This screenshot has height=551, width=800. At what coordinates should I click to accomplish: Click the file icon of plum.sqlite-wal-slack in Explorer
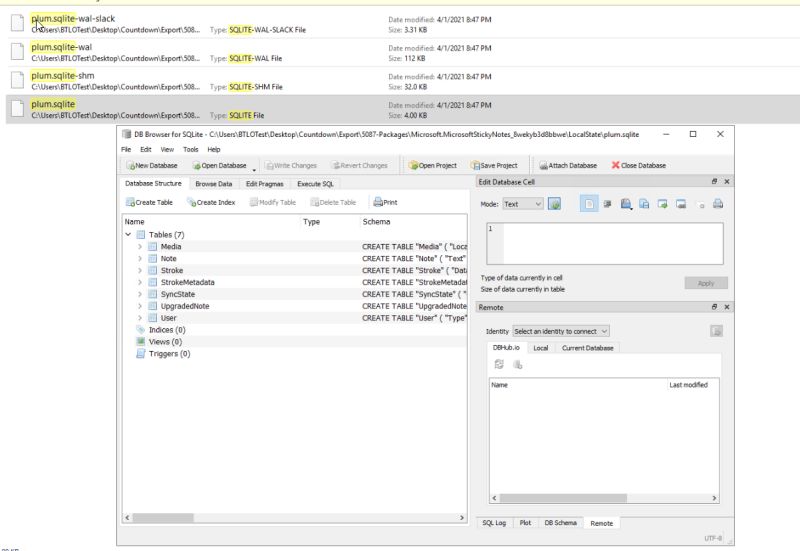click(17, 23)
